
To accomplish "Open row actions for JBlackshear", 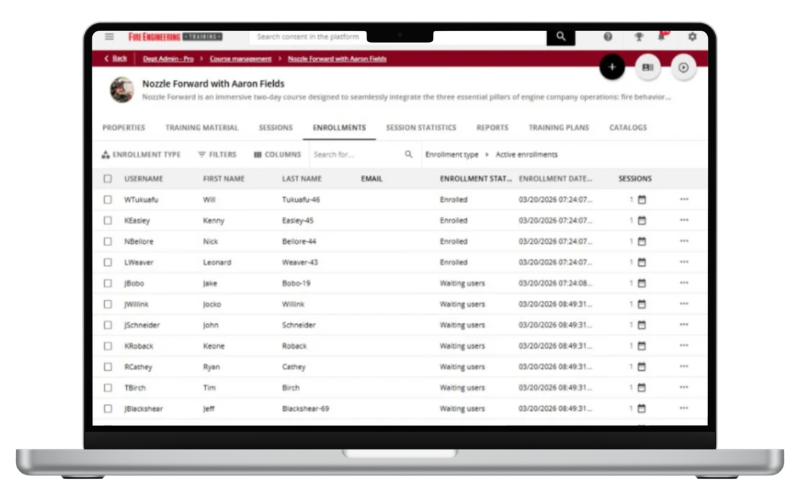I will click(684, 409).
